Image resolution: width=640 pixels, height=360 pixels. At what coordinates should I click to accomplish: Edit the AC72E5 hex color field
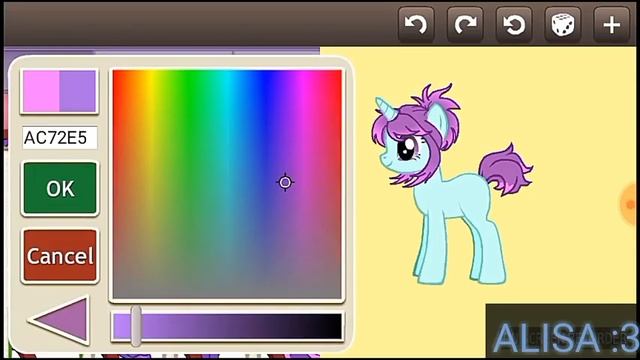click(x=60, y=138)
